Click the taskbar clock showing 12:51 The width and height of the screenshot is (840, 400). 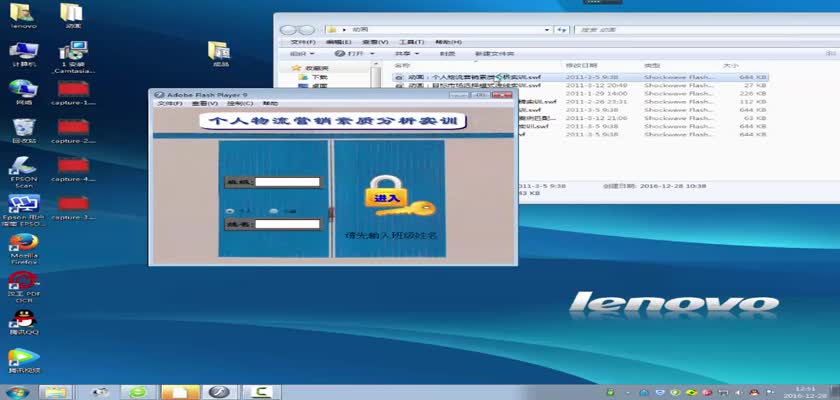coord(805,393)
